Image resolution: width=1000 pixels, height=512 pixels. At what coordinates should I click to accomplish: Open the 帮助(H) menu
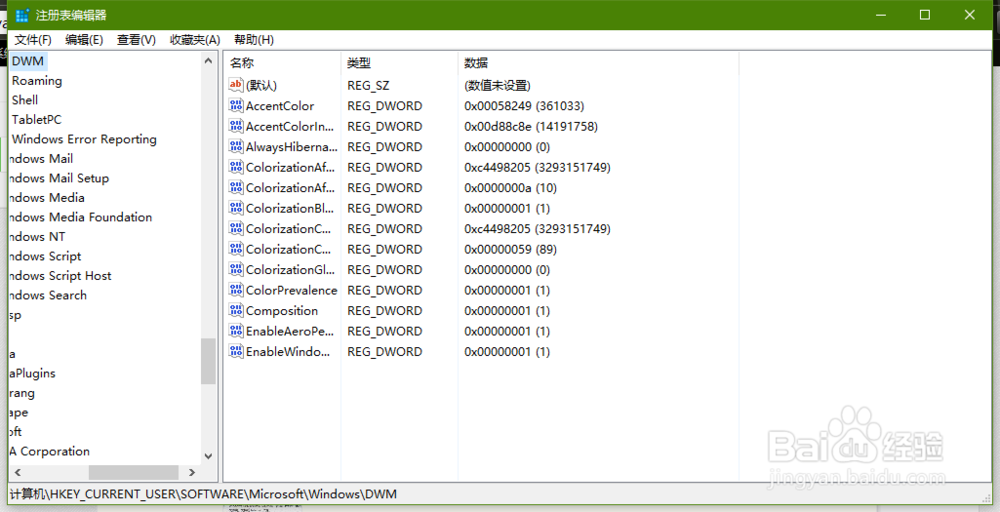[254, 40]
